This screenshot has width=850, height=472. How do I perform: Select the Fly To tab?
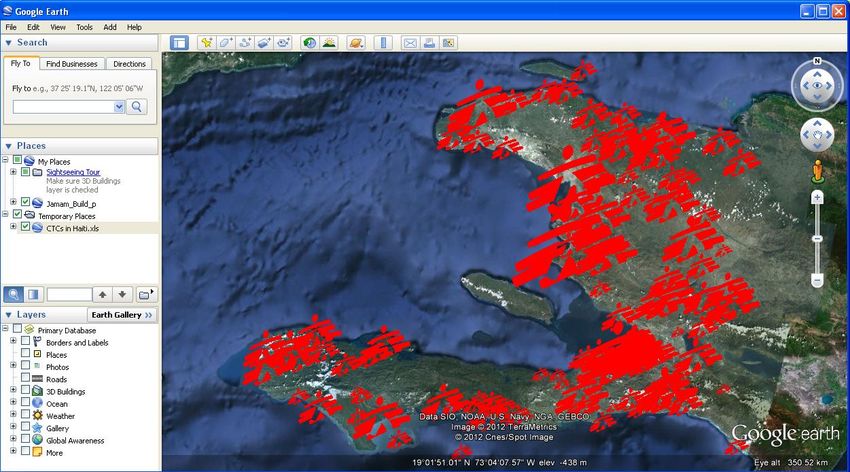point(21,63)
